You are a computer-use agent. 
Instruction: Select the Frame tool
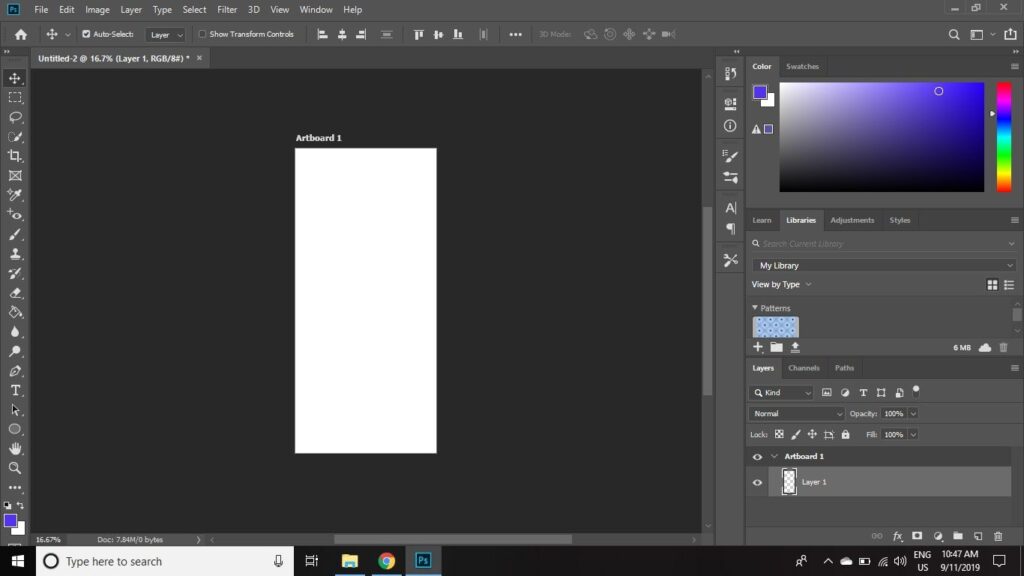click(15, 176)
